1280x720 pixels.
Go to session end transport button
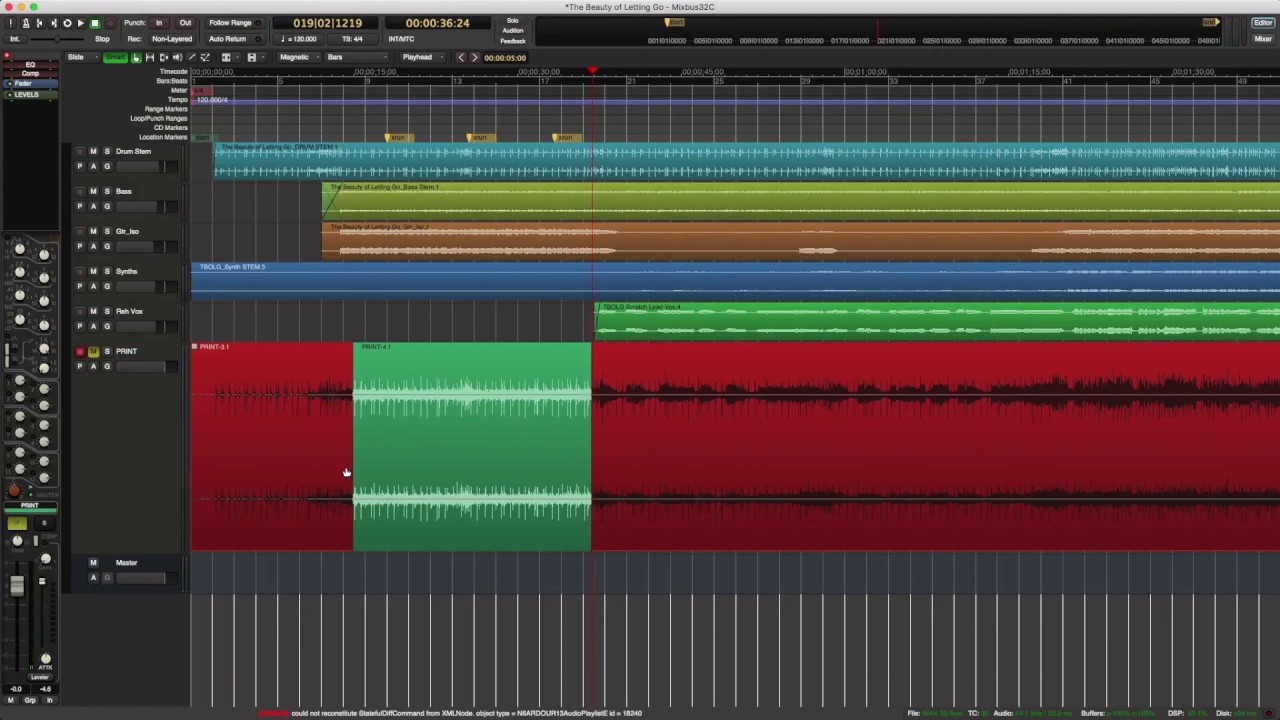53,23
